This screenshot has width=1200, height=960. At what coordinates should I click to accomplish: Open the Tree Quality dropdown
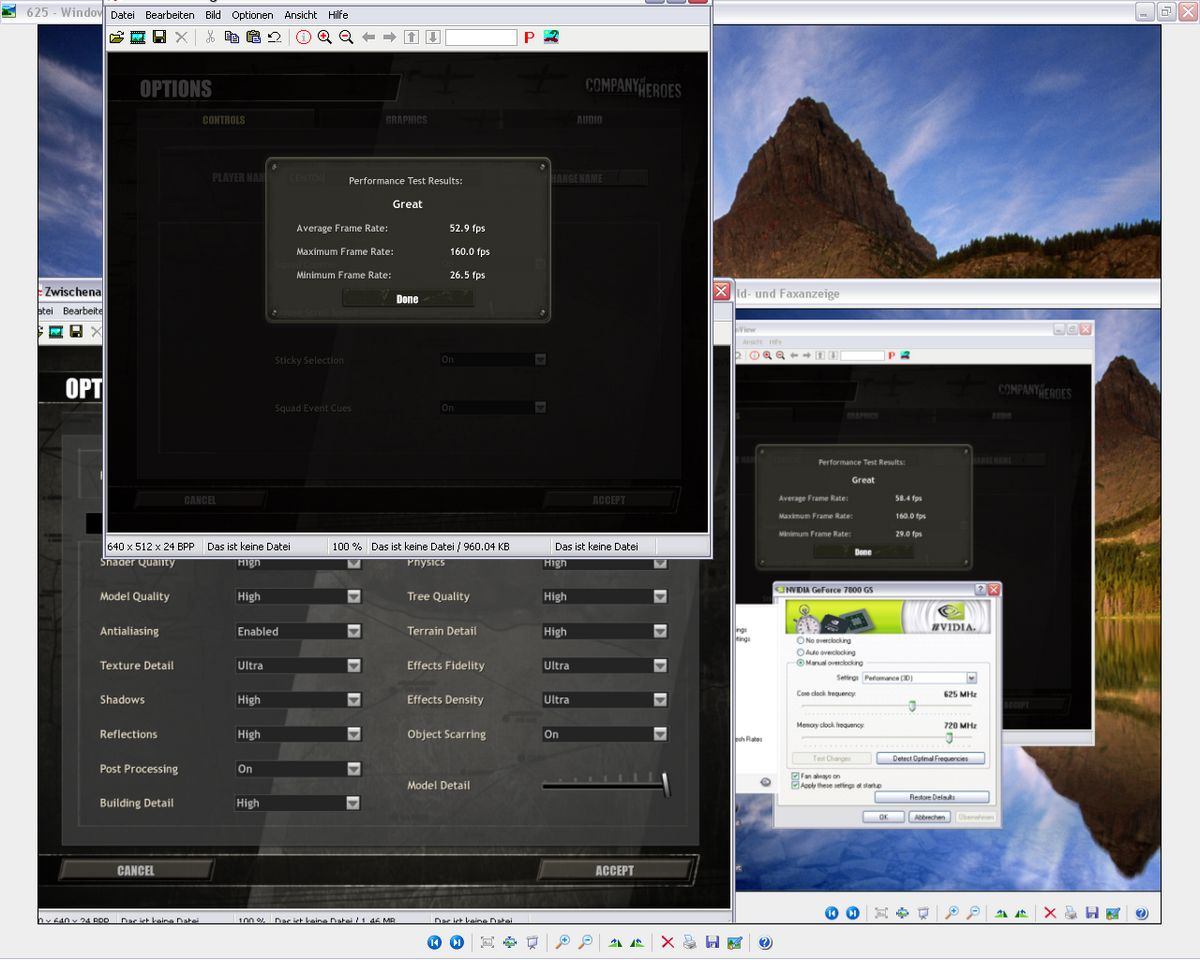click(x=604, y=596)
